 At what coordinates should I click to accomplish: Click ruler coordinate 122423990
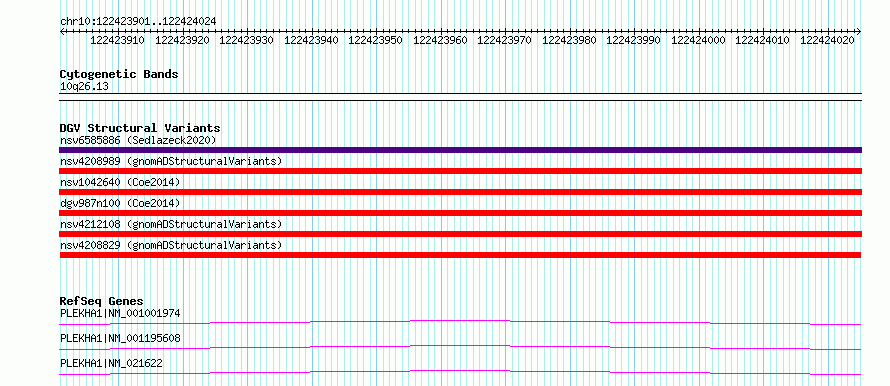tap(633, 40)
